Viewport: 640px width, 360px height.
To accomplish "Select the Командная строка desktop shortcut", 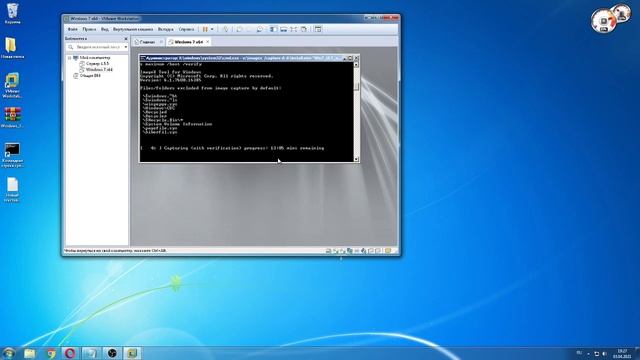I will (x=12, y=155).
